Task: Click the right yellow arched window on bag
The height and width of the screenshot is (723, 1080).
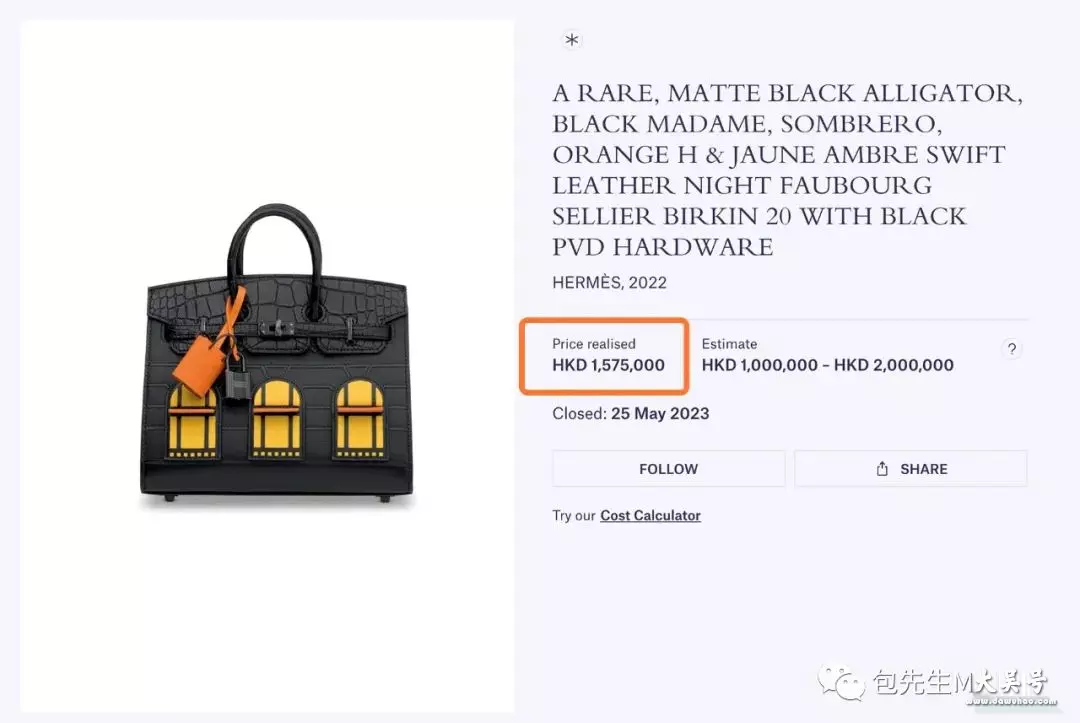Action: 360,419
